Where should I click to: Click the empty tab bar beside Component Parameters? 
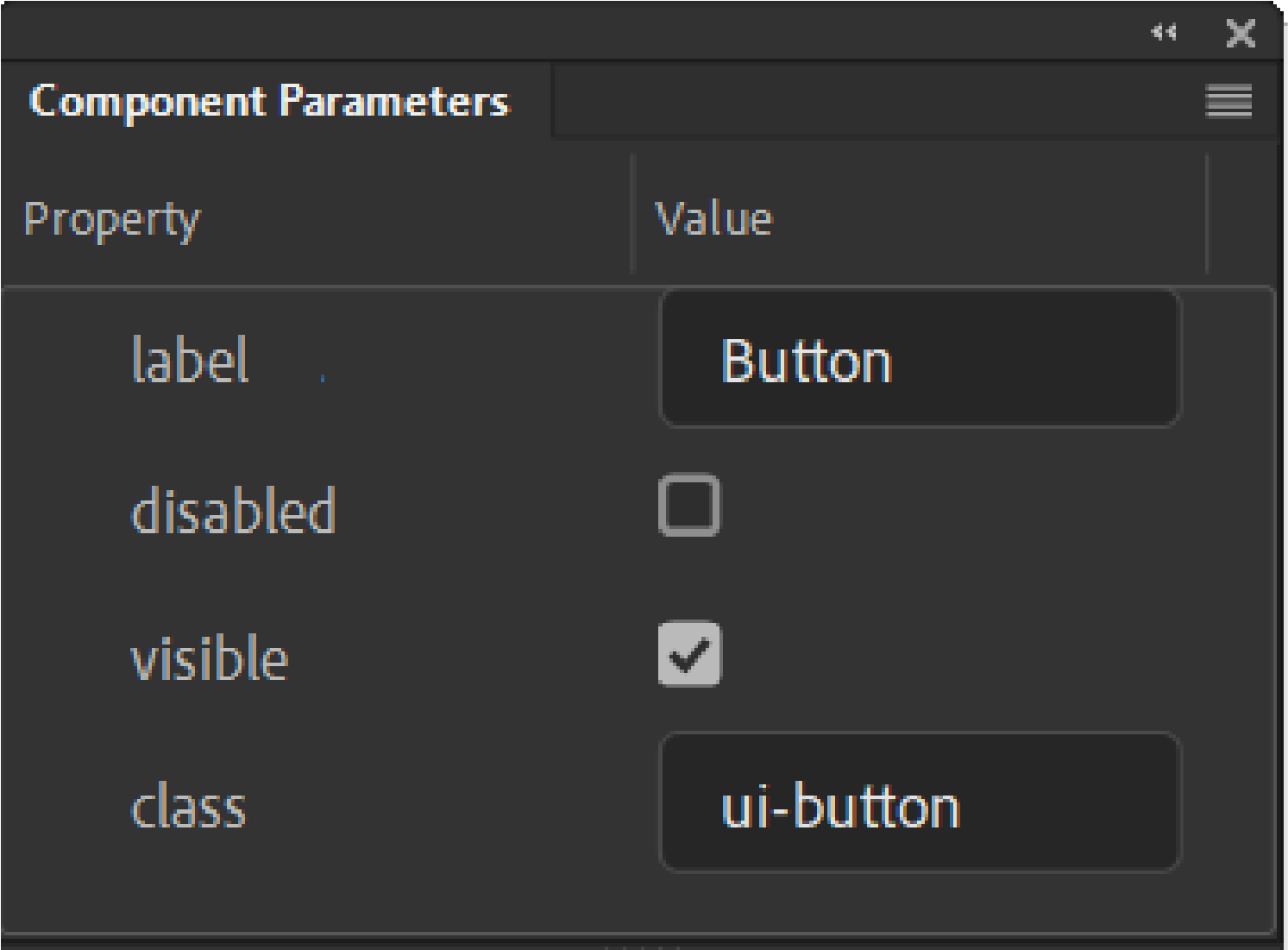863,102
